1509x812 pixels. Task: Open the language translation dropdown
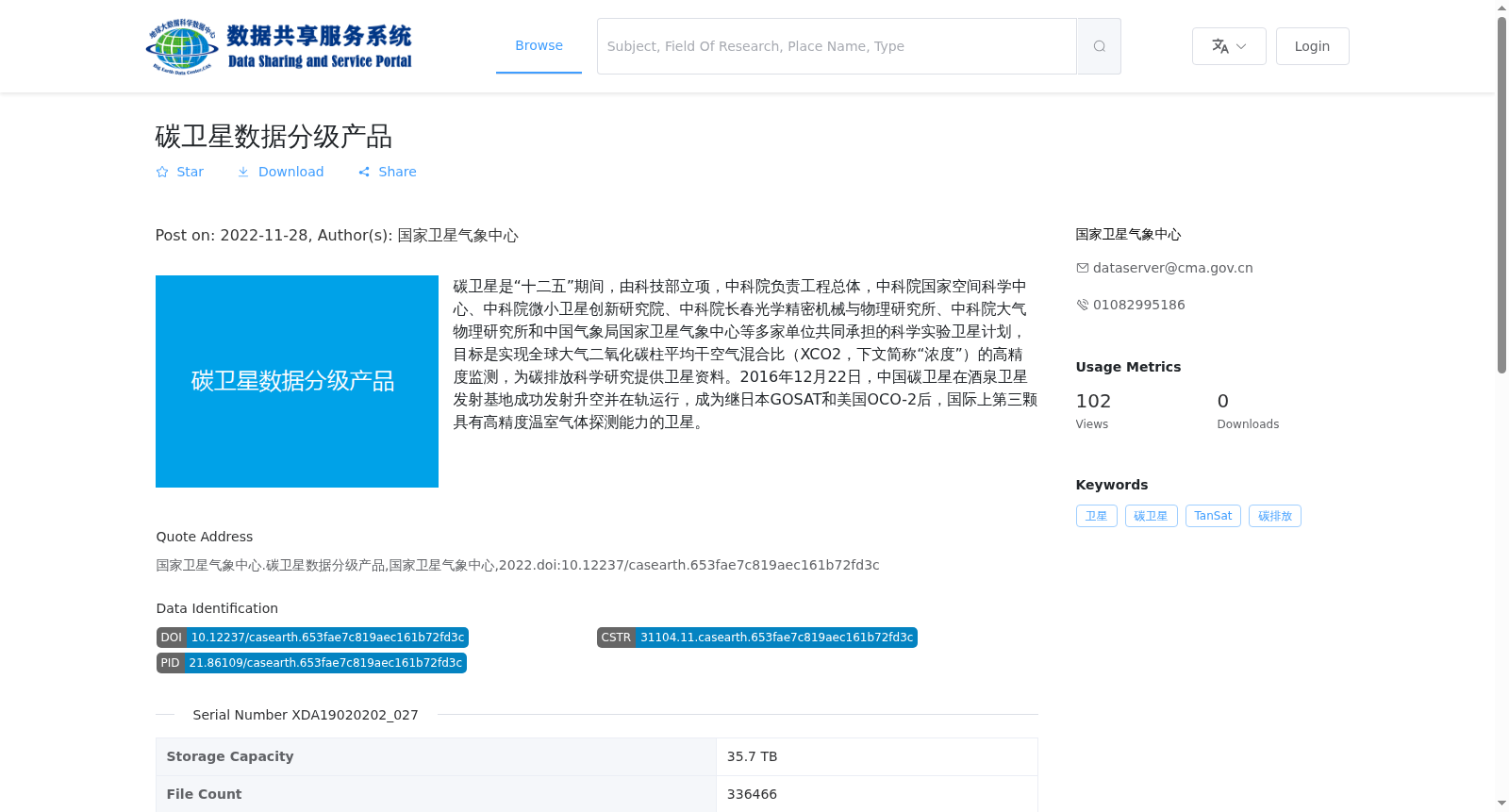click(1229, 46)
